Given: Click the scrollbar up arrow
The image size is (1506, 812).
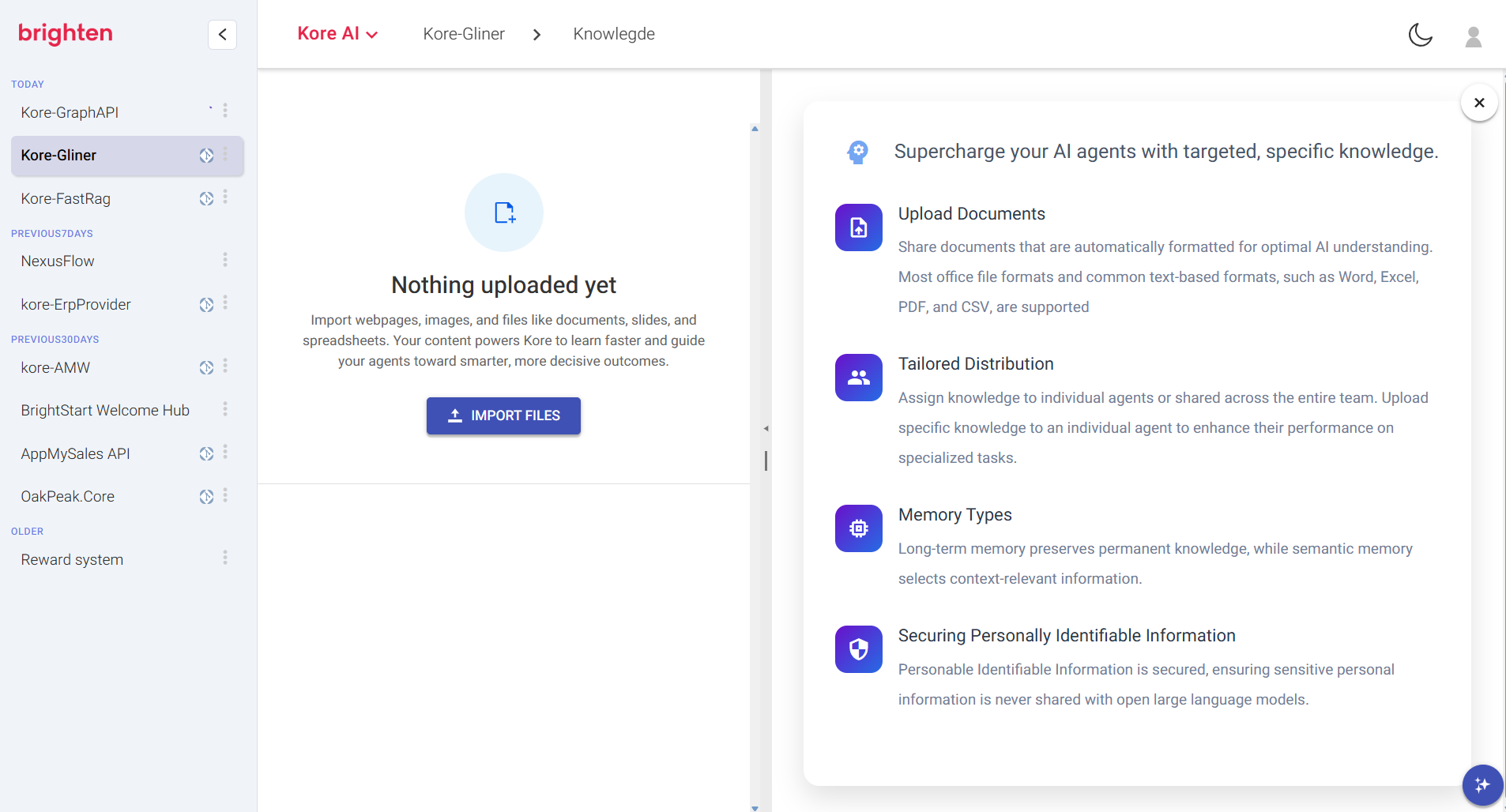Looking at the screenshot, I should (755, 128).
